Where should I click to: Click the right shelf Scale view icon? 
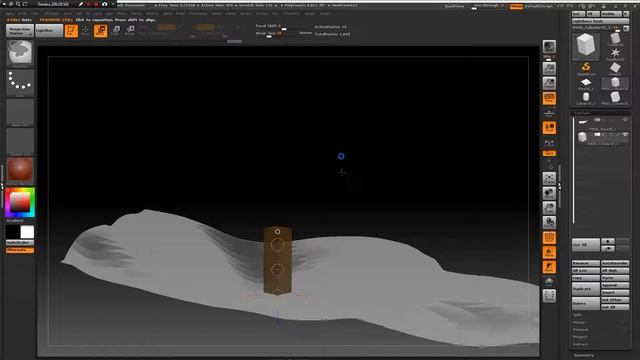[549, 208]
